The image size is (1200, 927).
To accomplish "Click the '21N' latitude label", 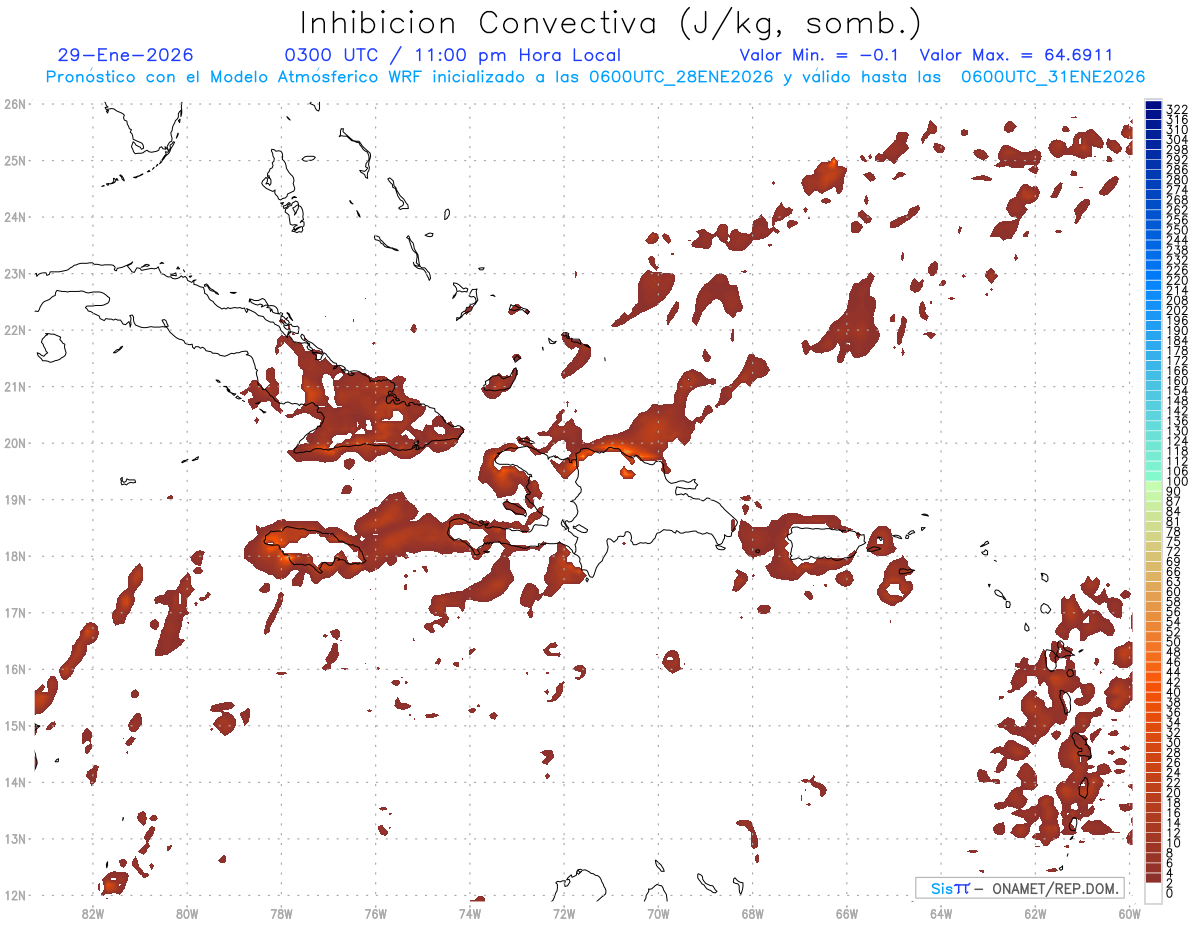I will pos(15,386).
